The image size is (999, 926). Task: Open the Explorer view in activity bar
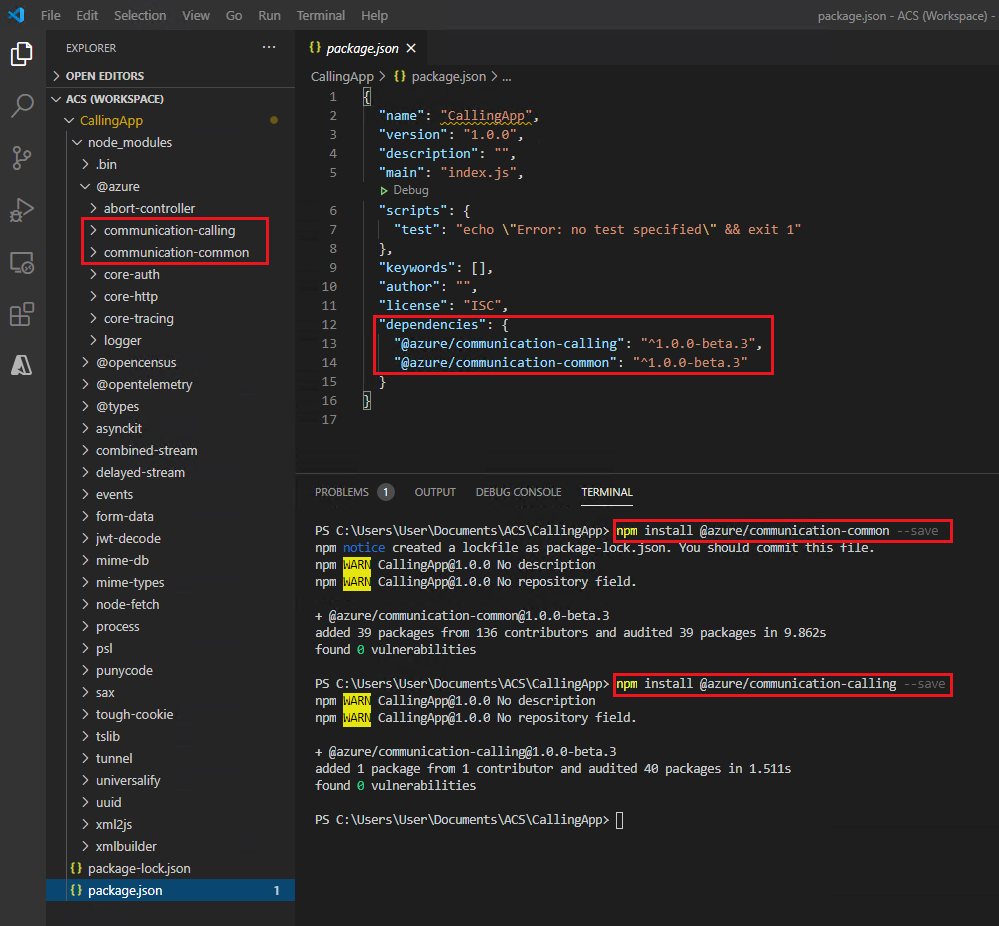click(x=22, y=54)
